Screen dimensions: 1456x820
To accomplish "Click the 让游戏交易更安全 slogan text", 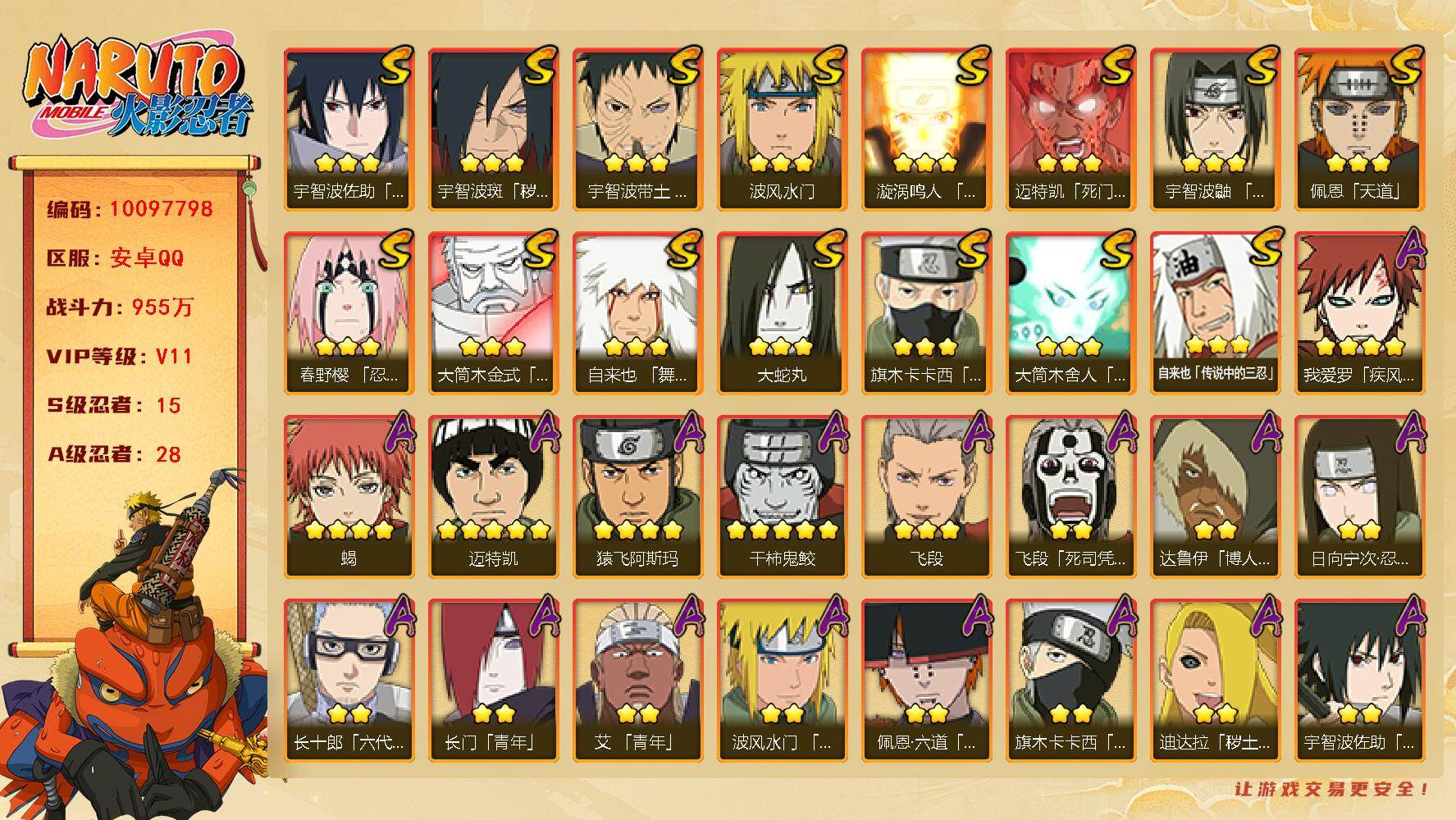I will click(x=1333, y=790).
